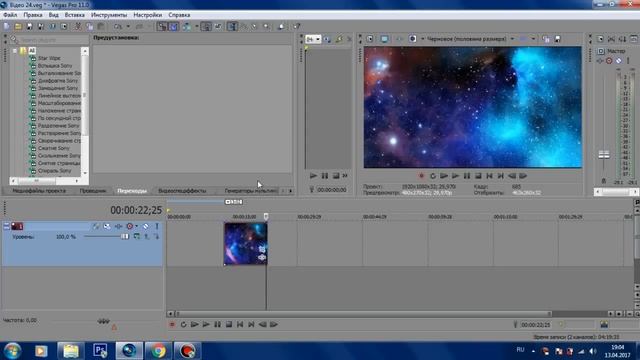Switch to the Видеоспецэффекты tab
The height and width of the screenshot is (360, 640).
[x=182, y=191]
